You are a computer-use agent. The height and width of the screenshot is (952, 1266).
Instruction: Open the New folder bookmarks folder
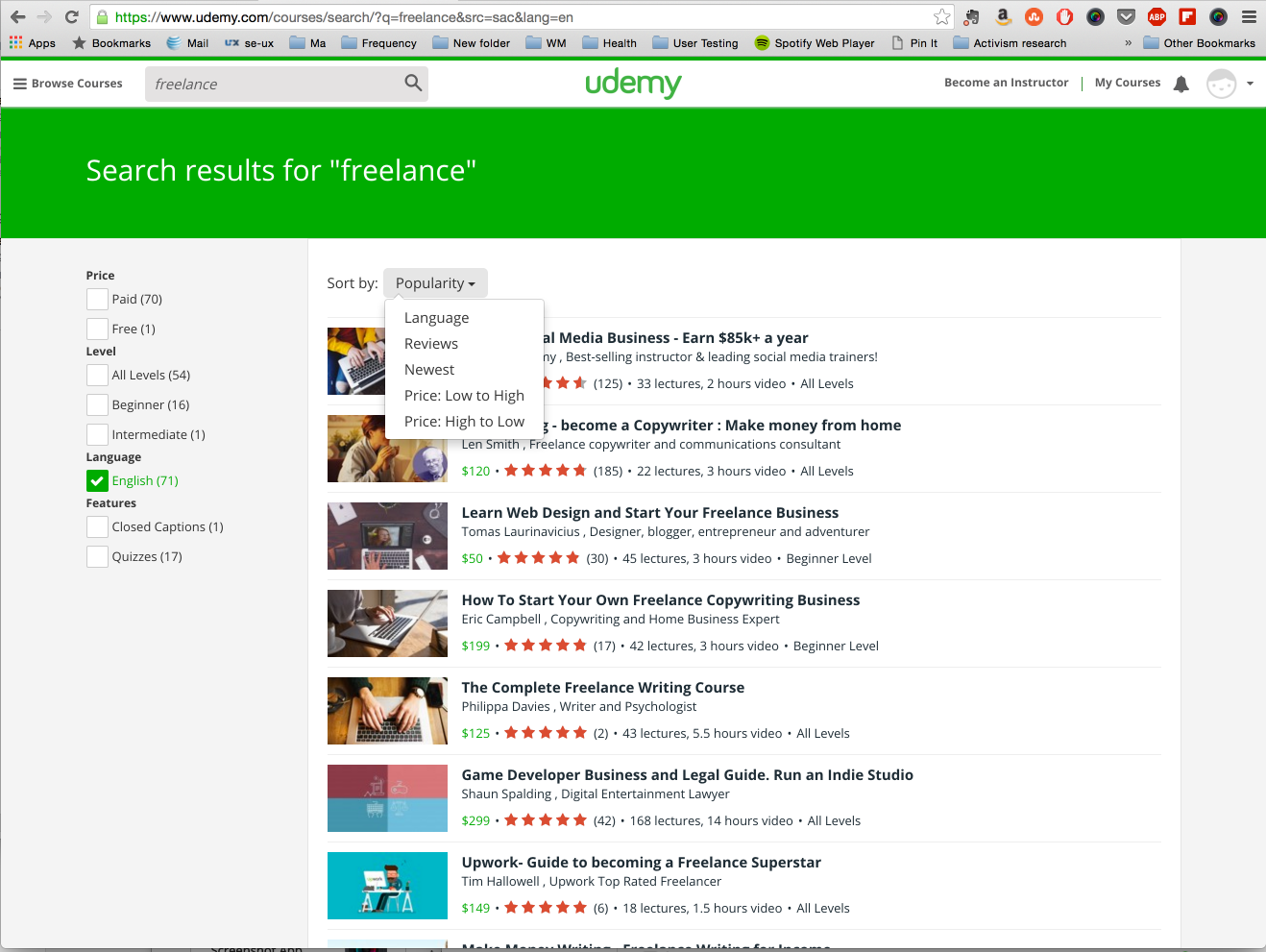coord(471,43)
